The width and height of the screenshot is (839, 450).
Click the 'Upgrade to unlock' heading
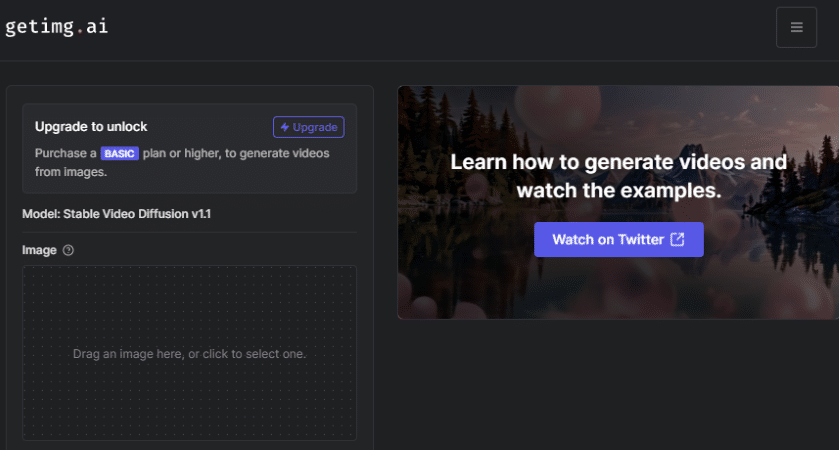91,127
